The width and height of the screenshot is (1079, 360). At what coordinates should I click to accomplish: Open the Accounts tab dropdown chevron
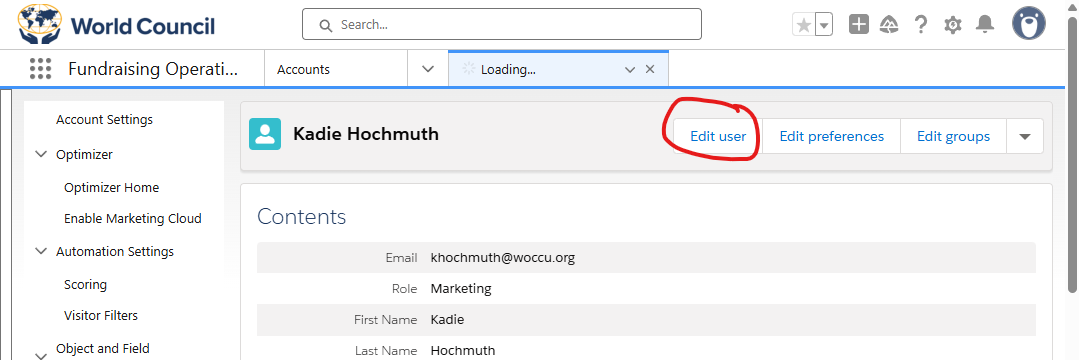click(x=427, y=69)
